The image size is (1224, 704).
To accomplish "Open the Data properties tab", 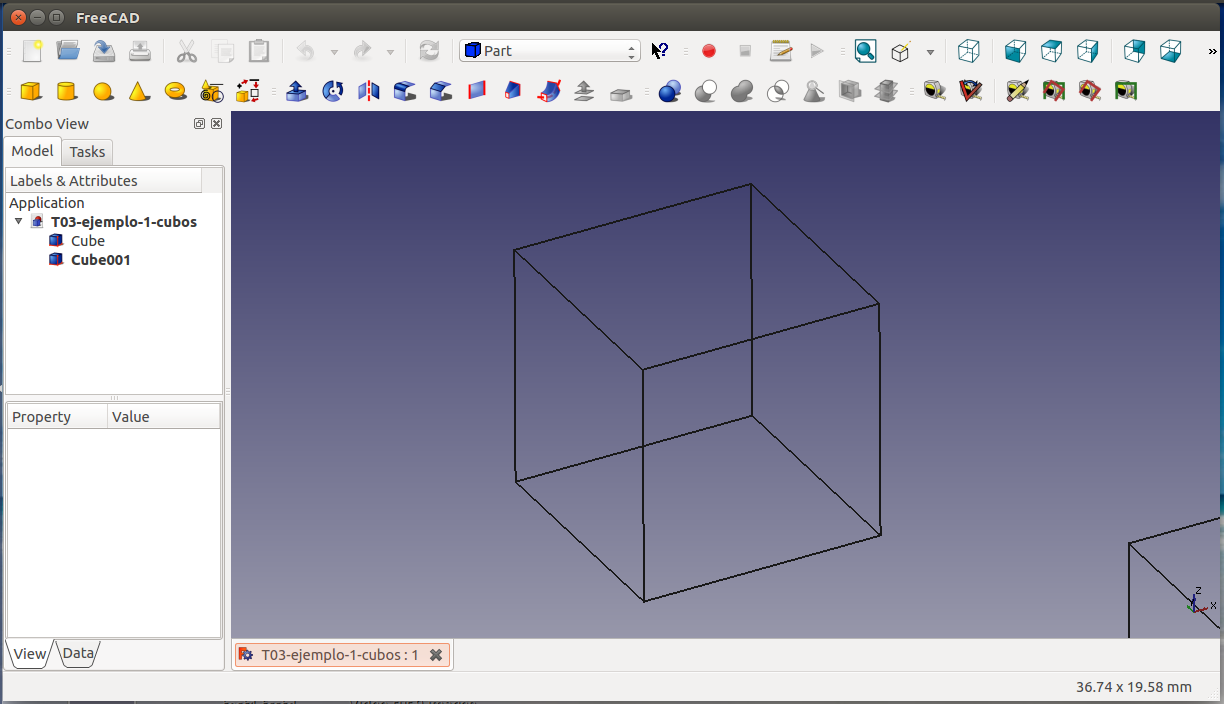I will 78,654.
